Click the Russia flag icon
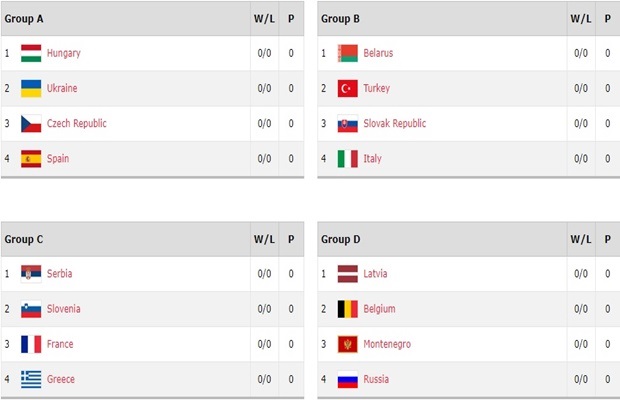The image size is (620, 400). click(x=348, y=379)
